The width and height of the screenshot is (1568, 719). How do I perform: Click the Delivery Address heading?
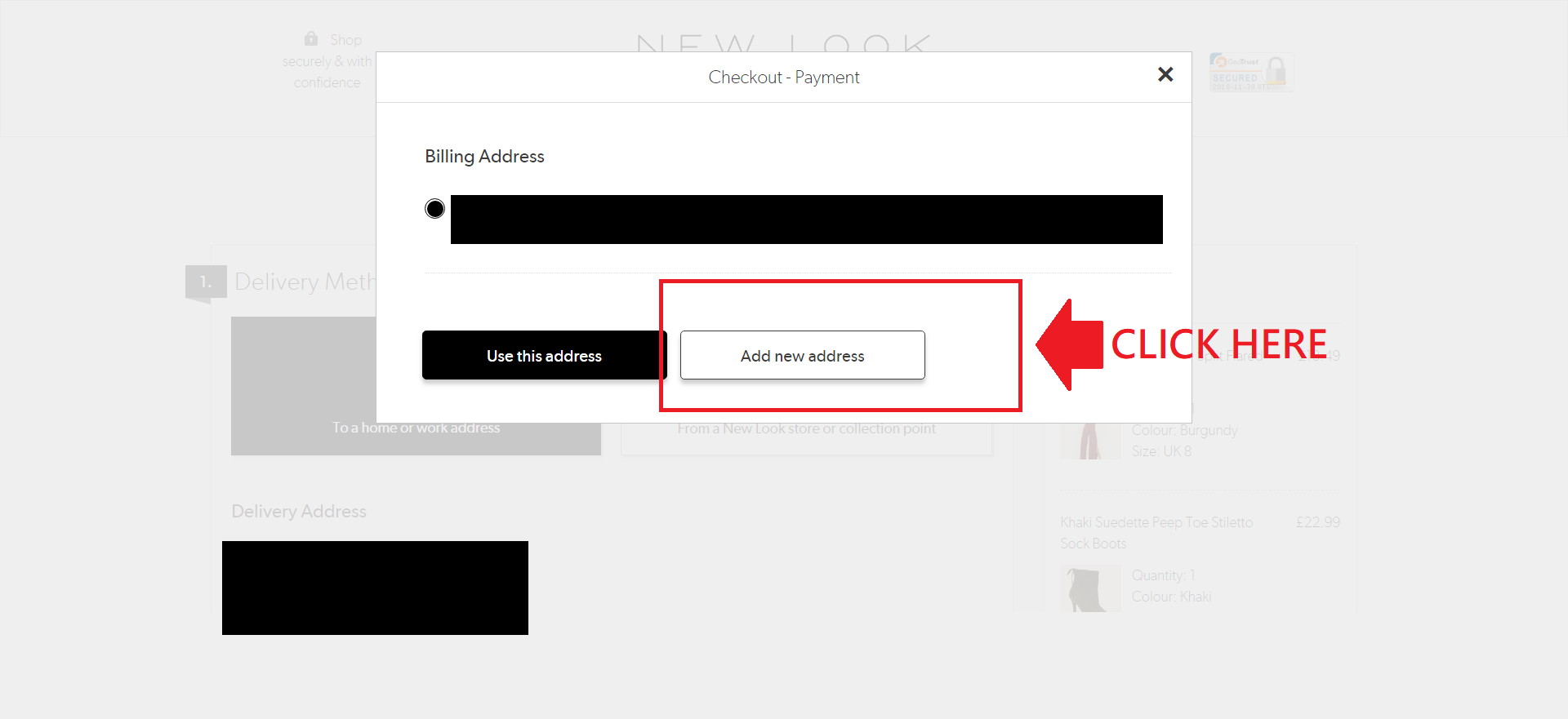tap(299, 512)
